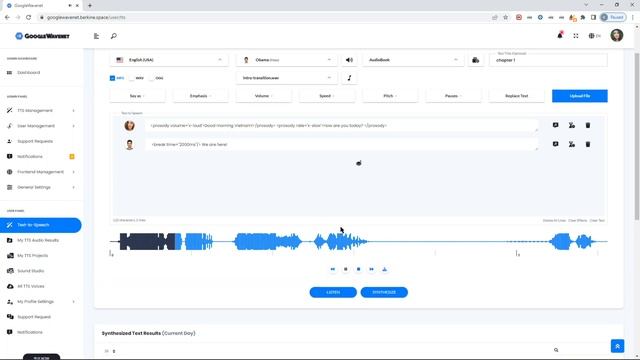Click search icon in Synthesized Text Results
Viewport: 640px width, 360px height.
pyautogui.click(x=556, y=350)
